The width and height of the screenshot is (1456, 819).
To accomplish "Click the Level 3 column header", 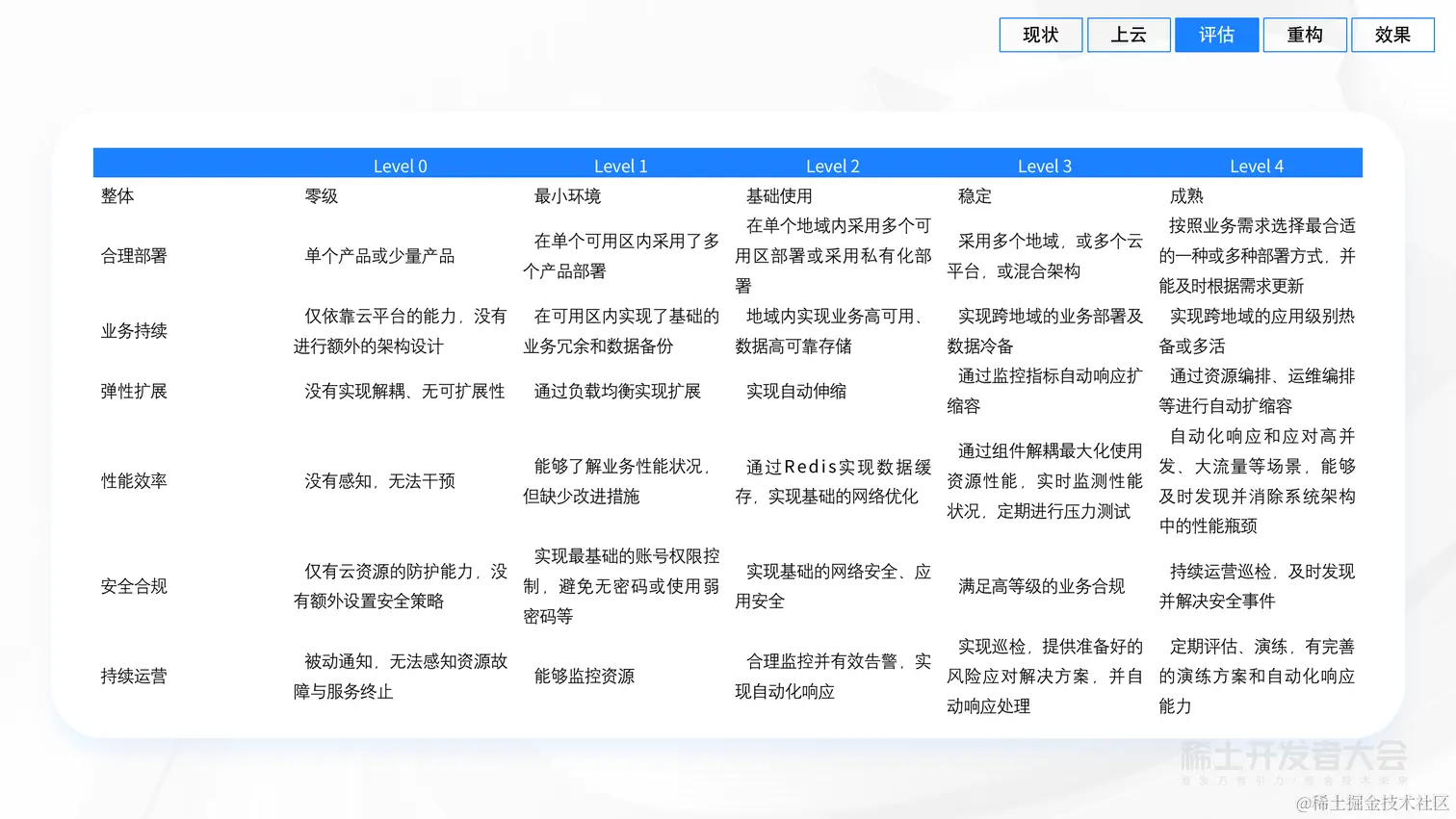I will pos(1045,166).
